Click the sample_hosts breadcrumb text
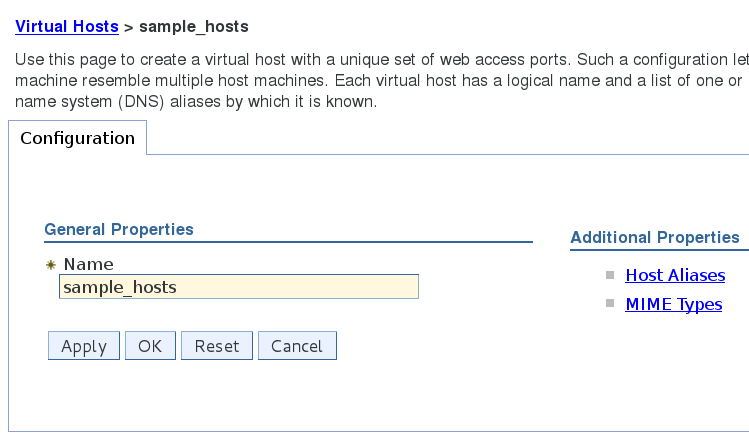 [x=194, y=25]
